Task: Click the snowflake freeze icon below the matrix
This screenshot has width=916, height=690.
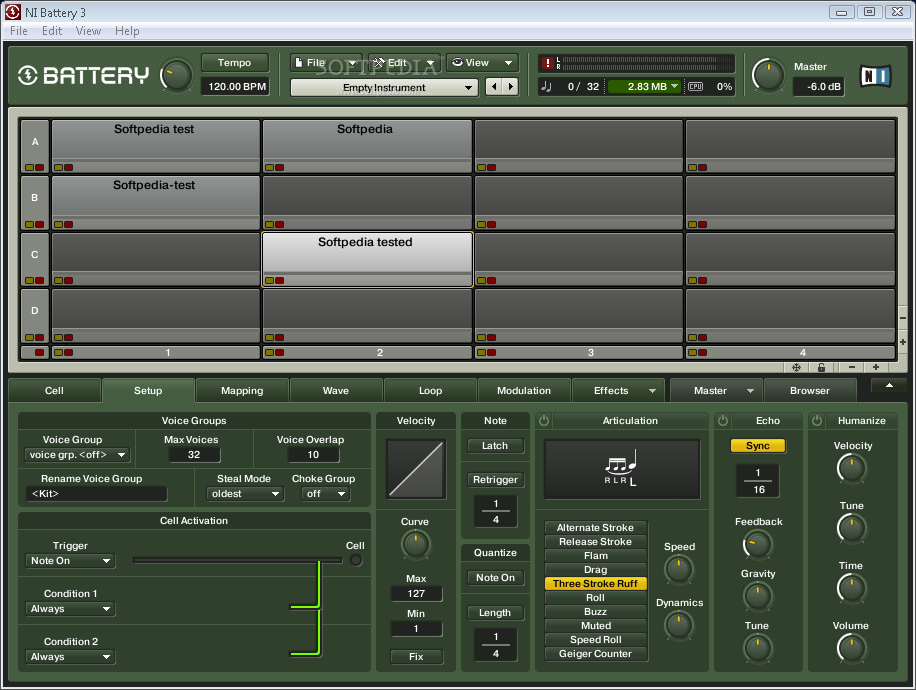Action: tap(796, 367)
